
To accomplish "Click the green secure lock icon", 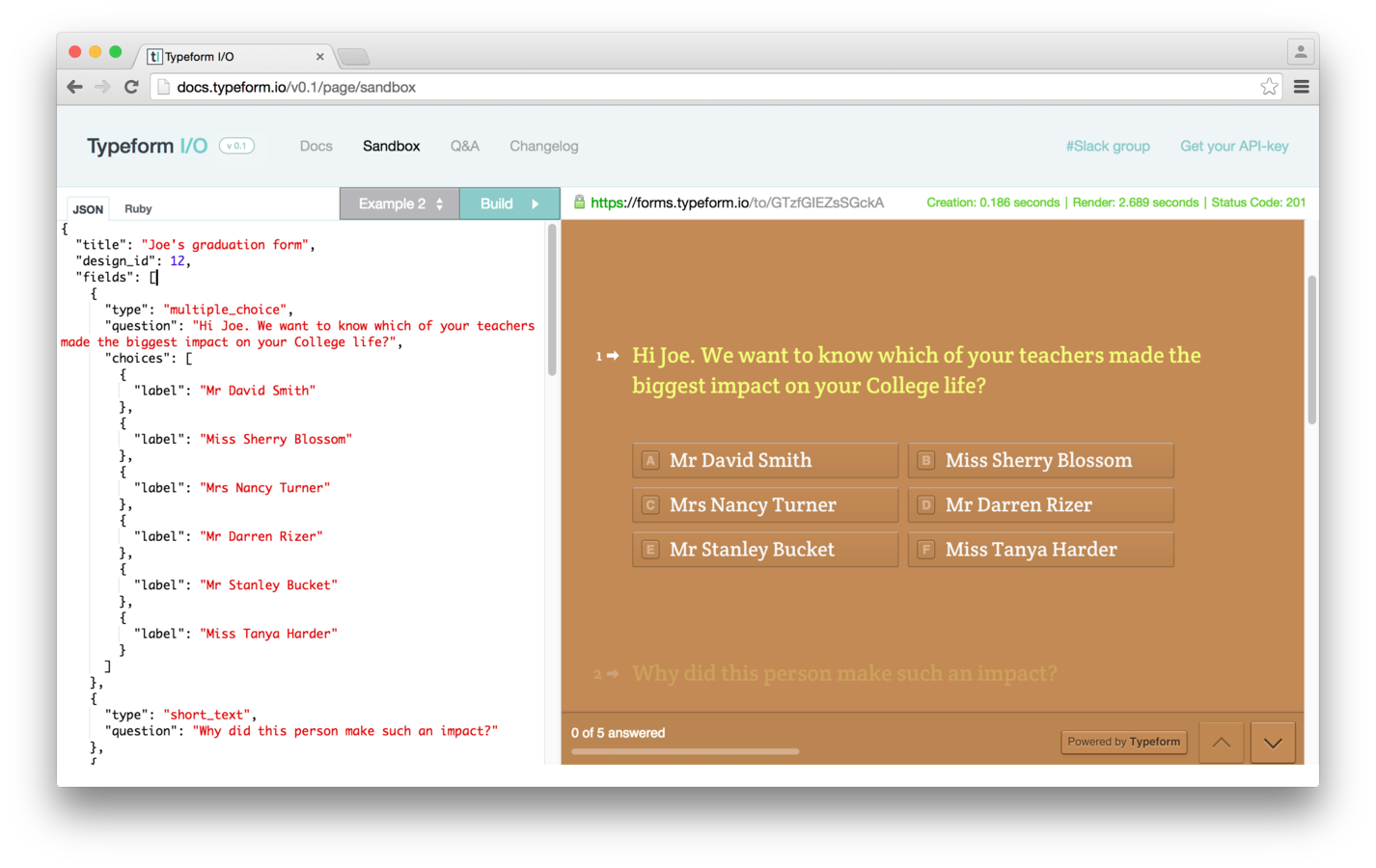I will [x=579, y=203].
